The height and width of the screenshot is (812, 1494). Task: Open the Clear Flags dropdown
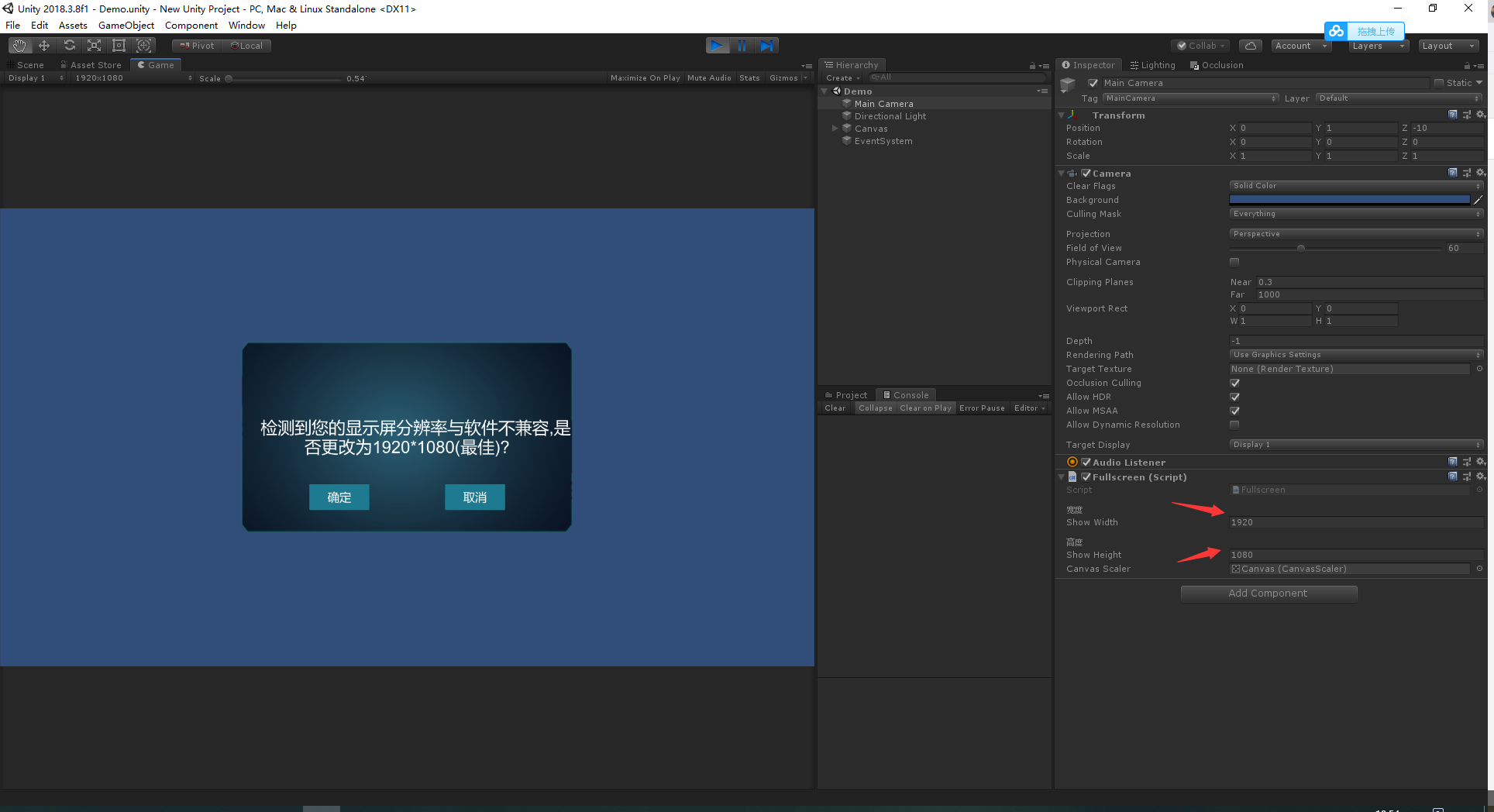[x=1355, y=185]
